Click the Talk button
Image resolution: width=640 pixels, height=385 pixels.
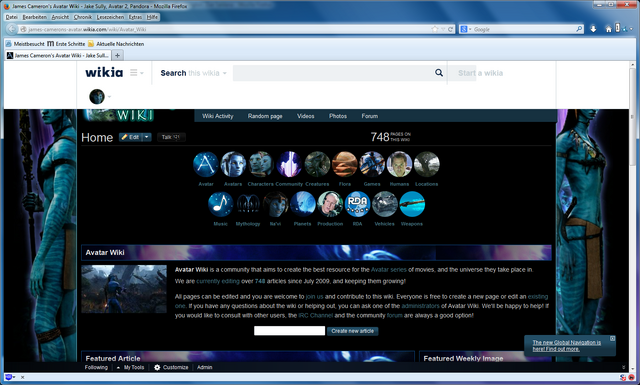click(171, 137)
